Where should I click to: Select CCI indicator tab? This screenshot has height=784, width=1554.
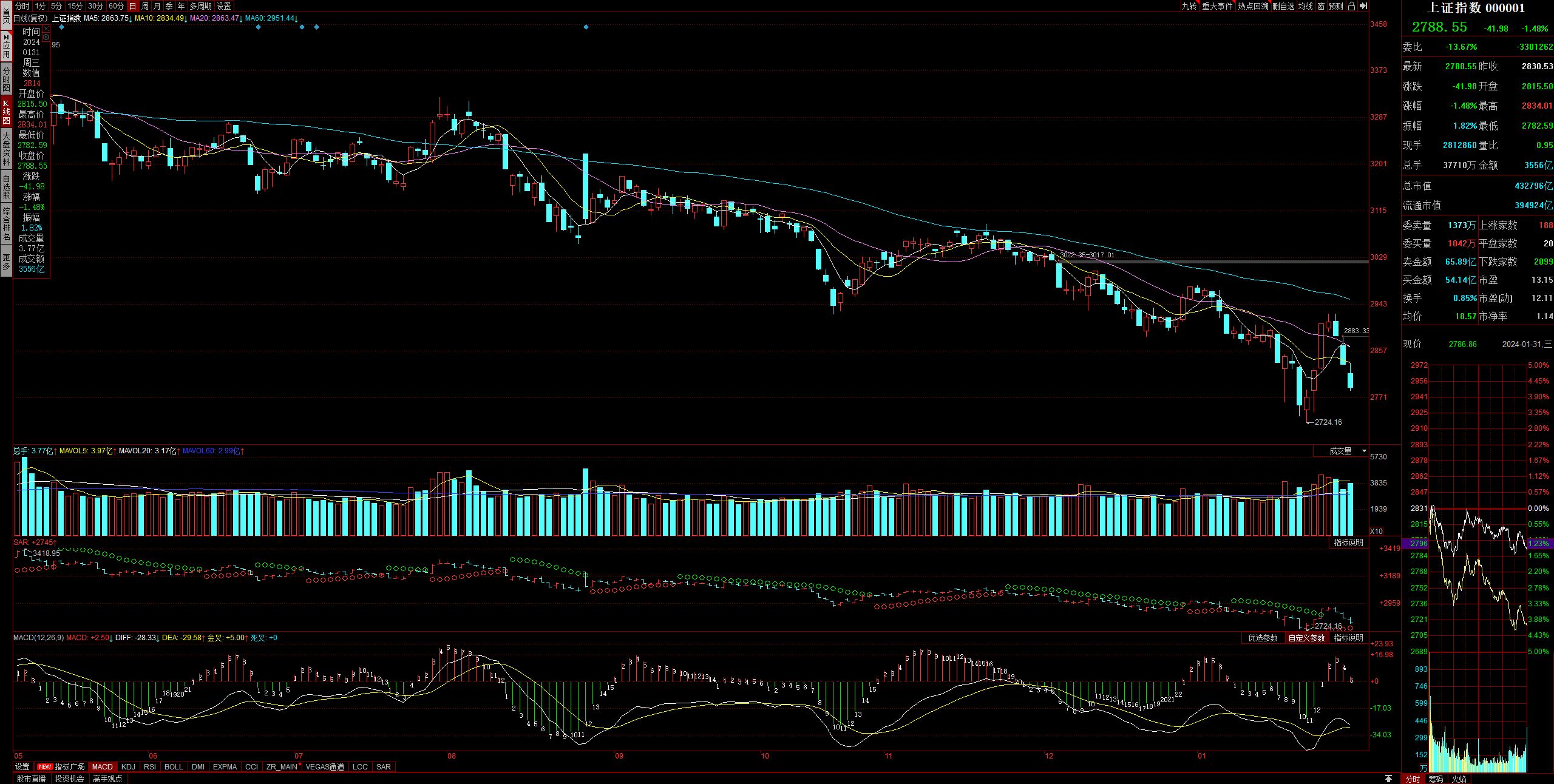click(x=252, y=767)
